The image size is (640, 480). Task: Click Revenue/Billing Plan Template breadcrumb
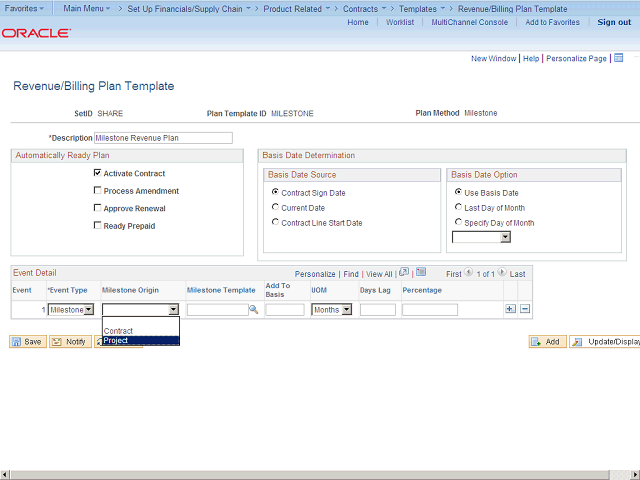coord(512,9)
